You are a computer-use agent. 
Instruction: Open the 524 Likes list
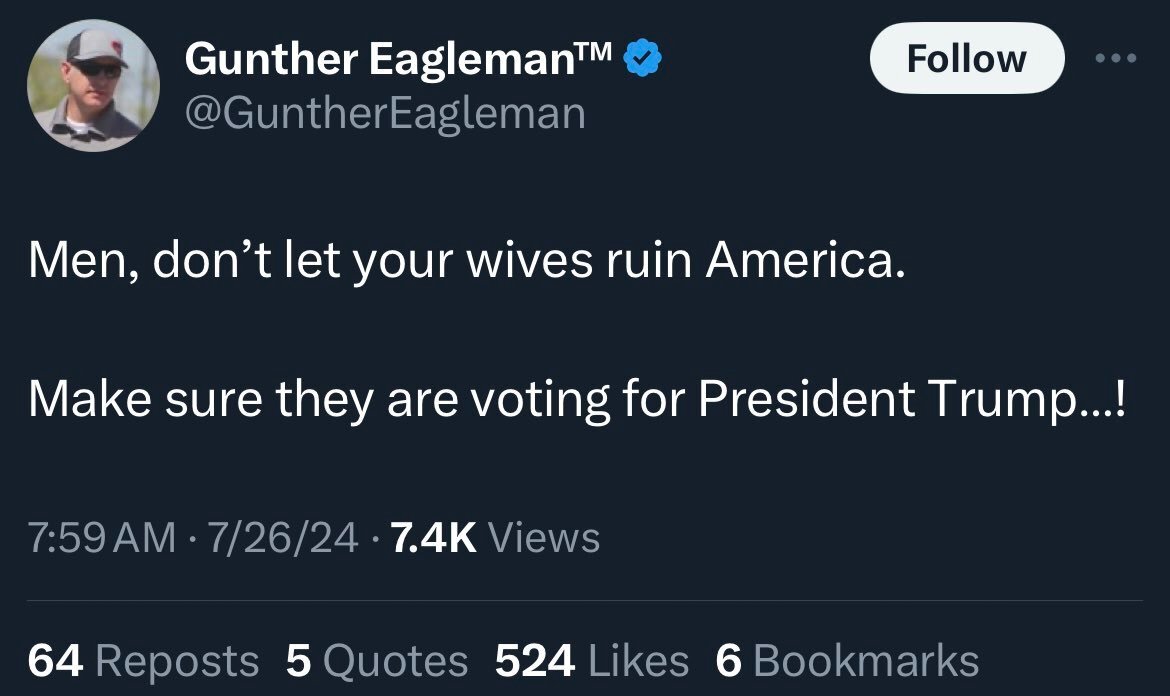point(592,660)
